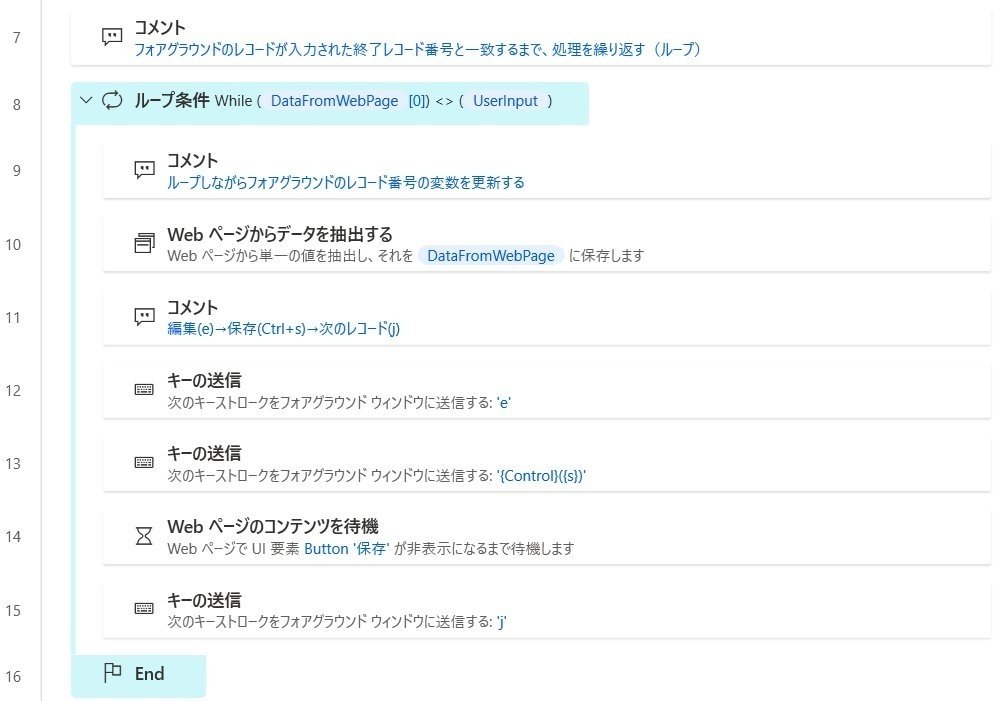Screen dimensions: 996x701
Task: Select the DataFromWebPage variable chip on line 10
Action: (x=490, y=256)
